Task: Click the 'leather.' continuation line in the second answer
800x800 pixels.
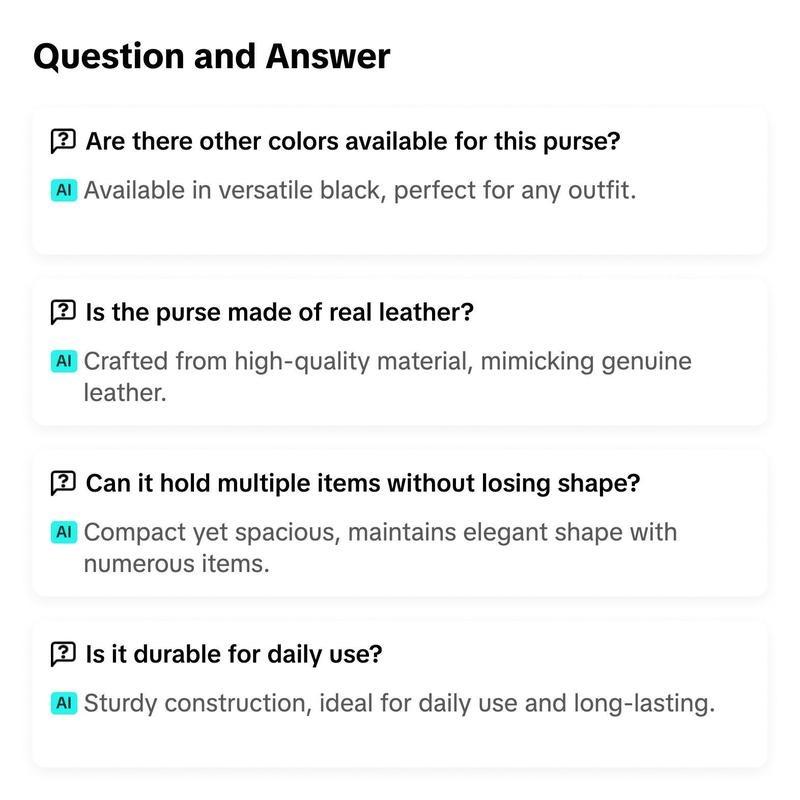Action: click(125, 393)
